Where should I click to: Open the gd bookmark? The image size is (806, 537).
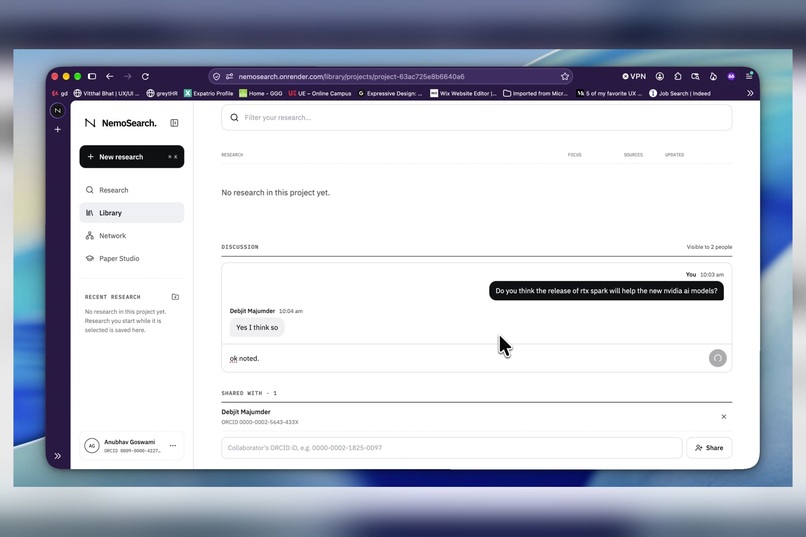pyautogui.click(x=60, y=93)
